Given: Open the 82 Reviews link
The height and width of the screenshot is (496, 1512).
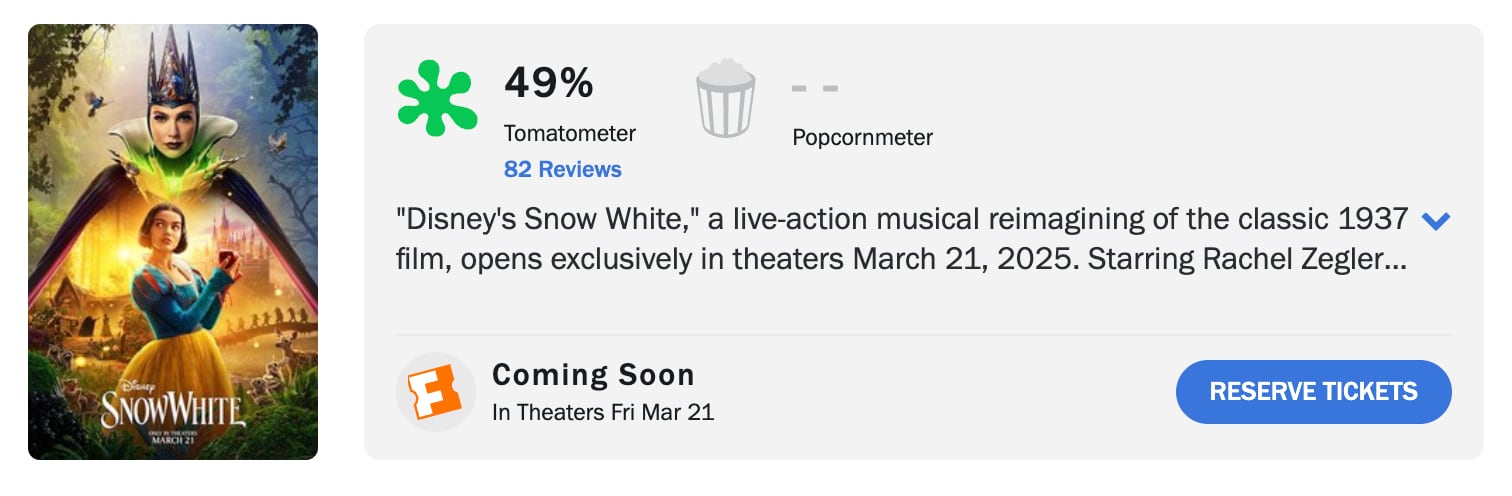Looking at the screenshot, I should point(562,169).
